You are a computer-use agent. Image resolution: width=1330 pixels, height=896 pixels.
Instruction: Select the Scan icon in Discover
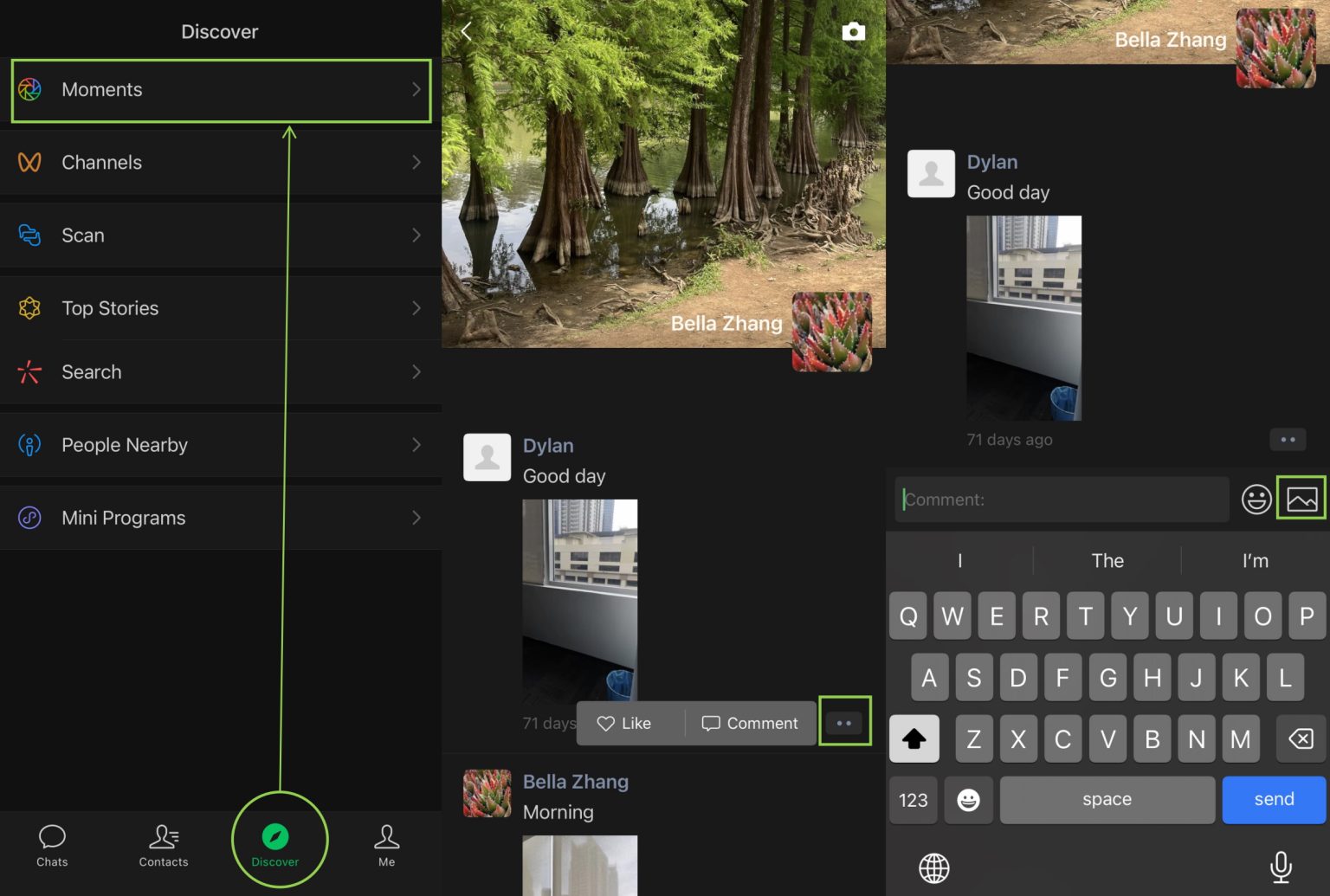point(29,235)
